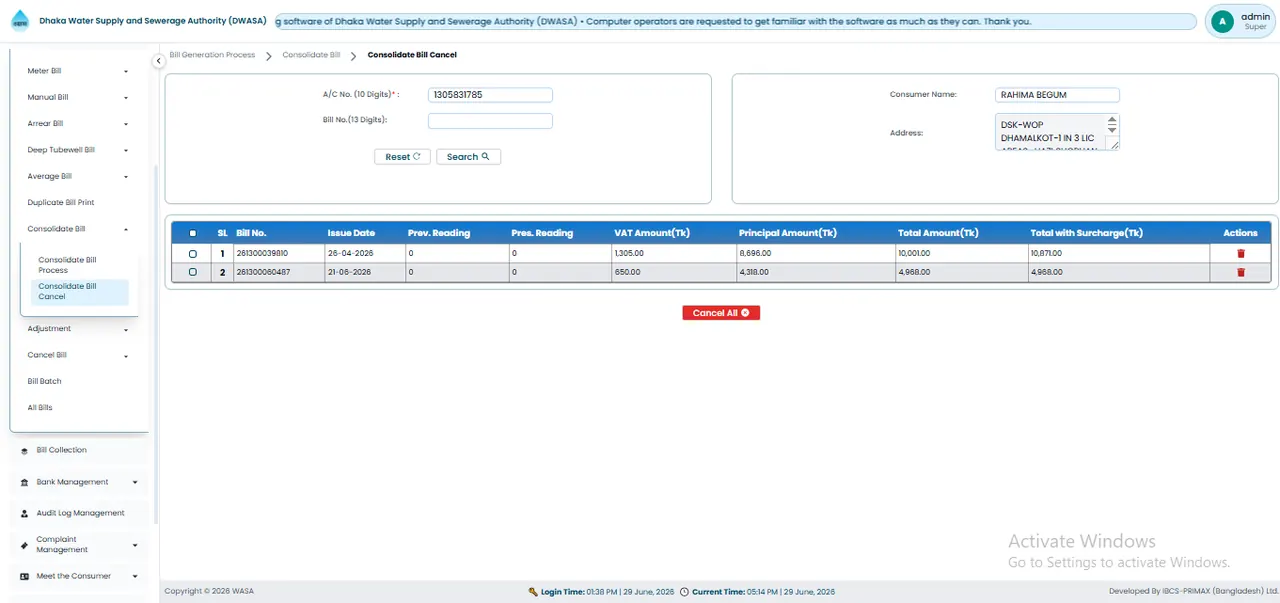This screenshot has height=603, width=1280.
Task: Select Consolidate Bill Cancel submenu item
Action: (x=79, y=291)
